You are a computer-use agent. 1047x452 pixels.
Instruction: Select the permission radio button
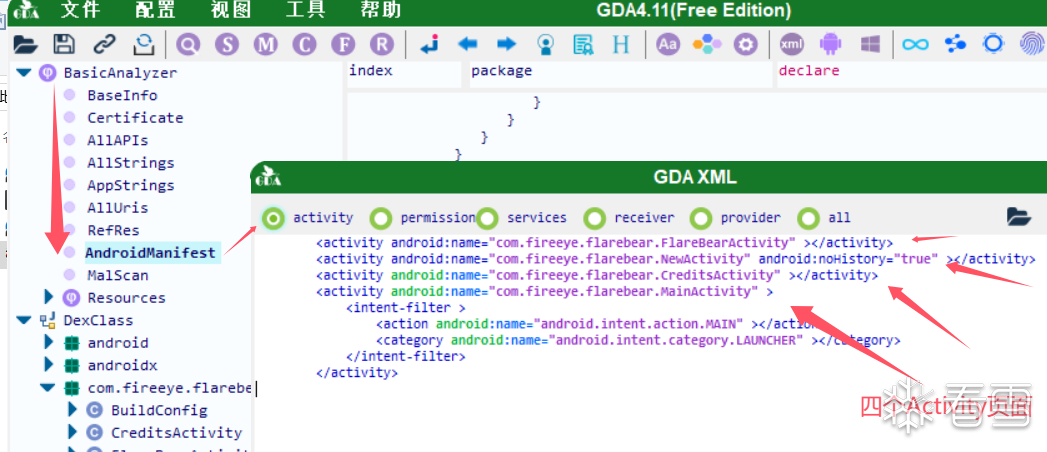click(381, 218)
